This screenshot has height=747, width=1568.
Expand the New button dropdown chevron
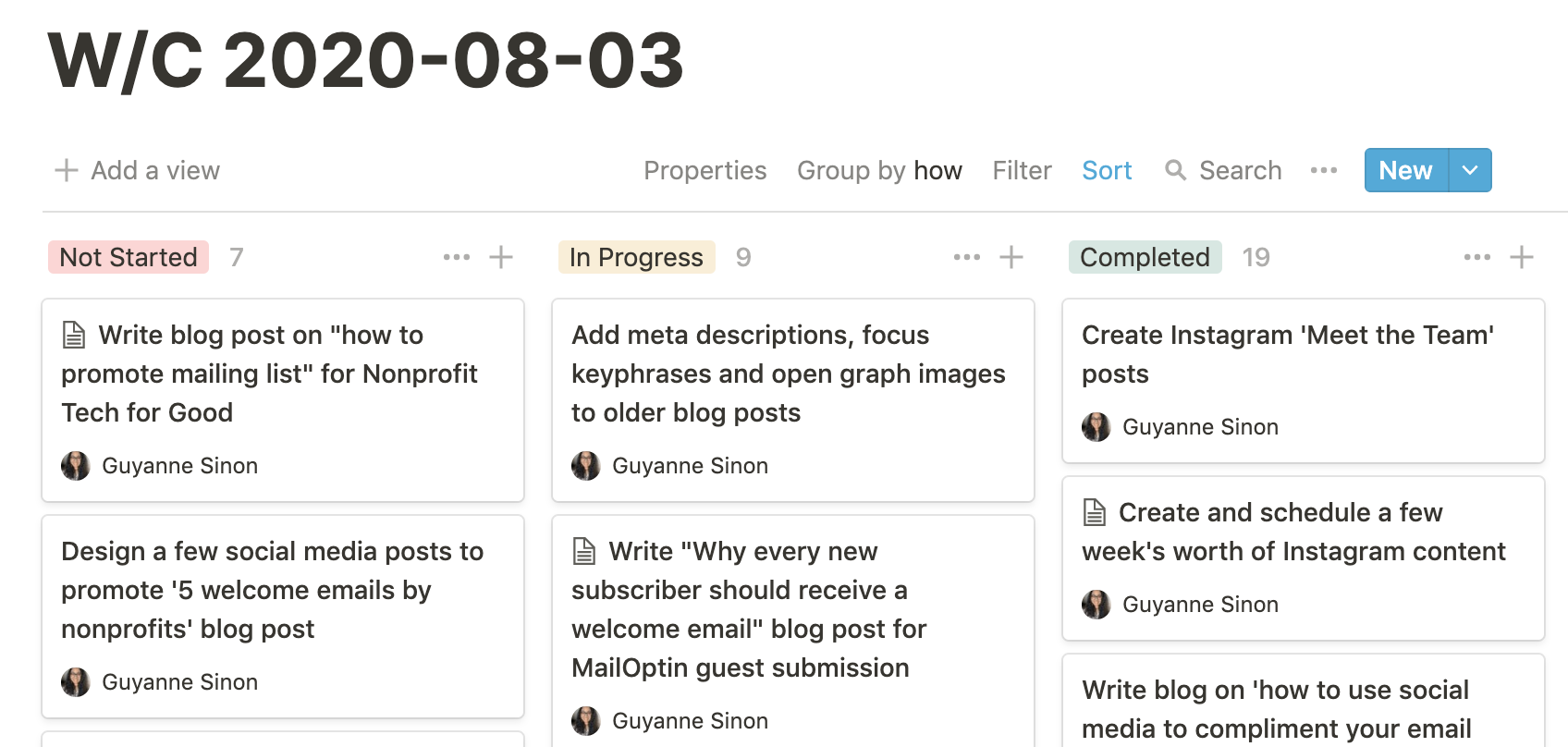click(x=1467, y=170)
